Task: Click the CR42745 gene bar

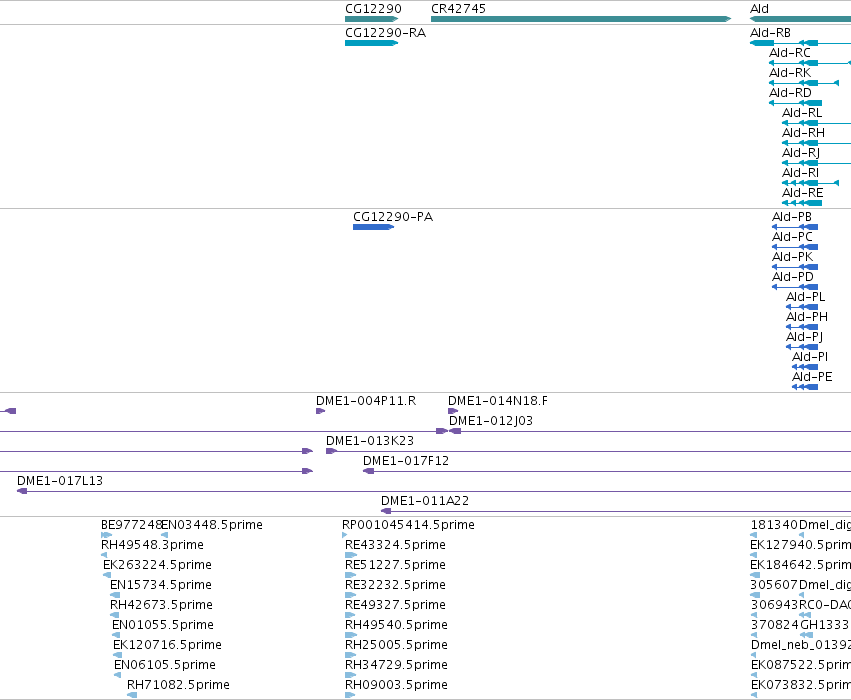Action: pos(581,19)
